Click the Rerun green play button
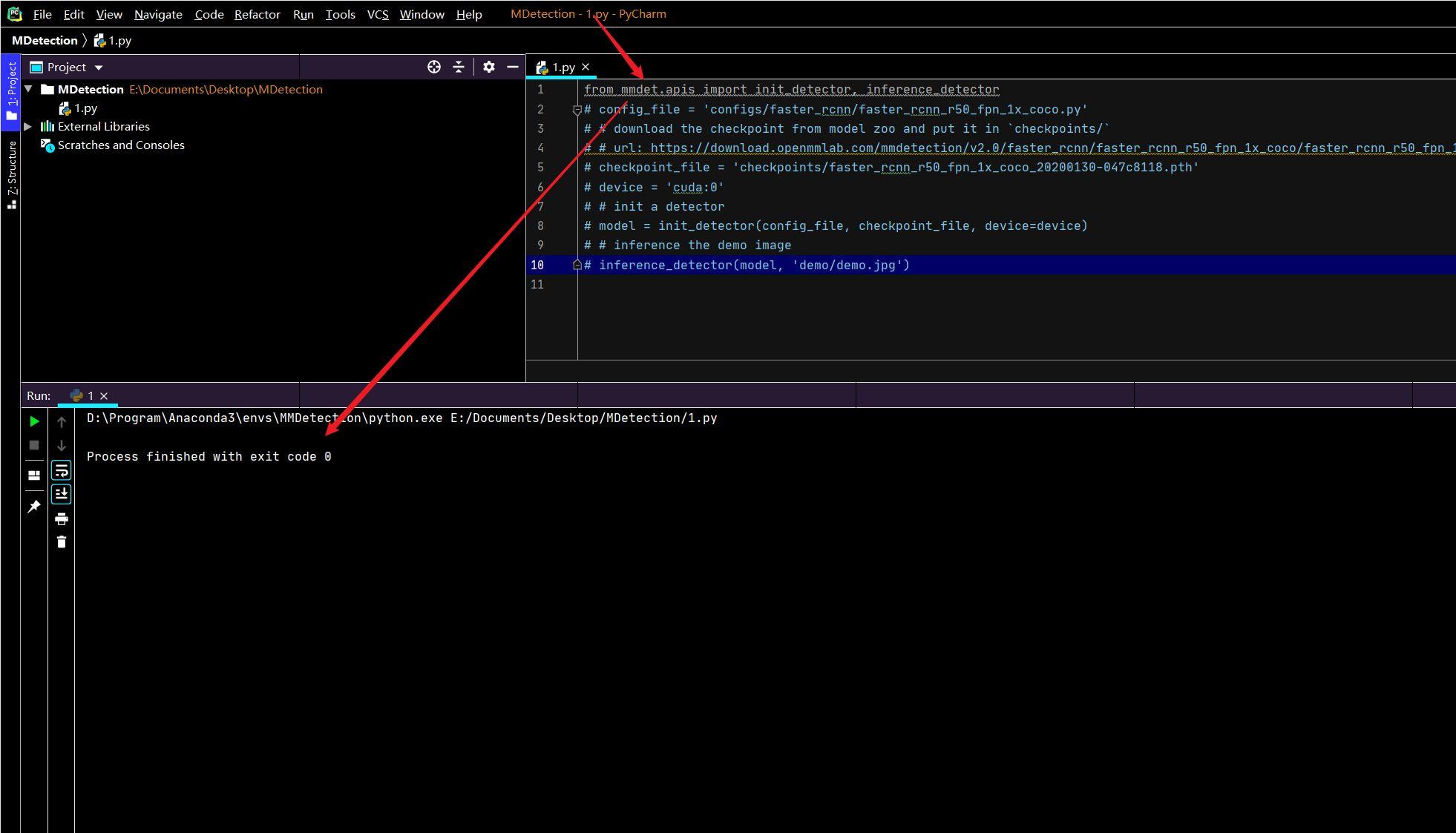 pos(34,421)
